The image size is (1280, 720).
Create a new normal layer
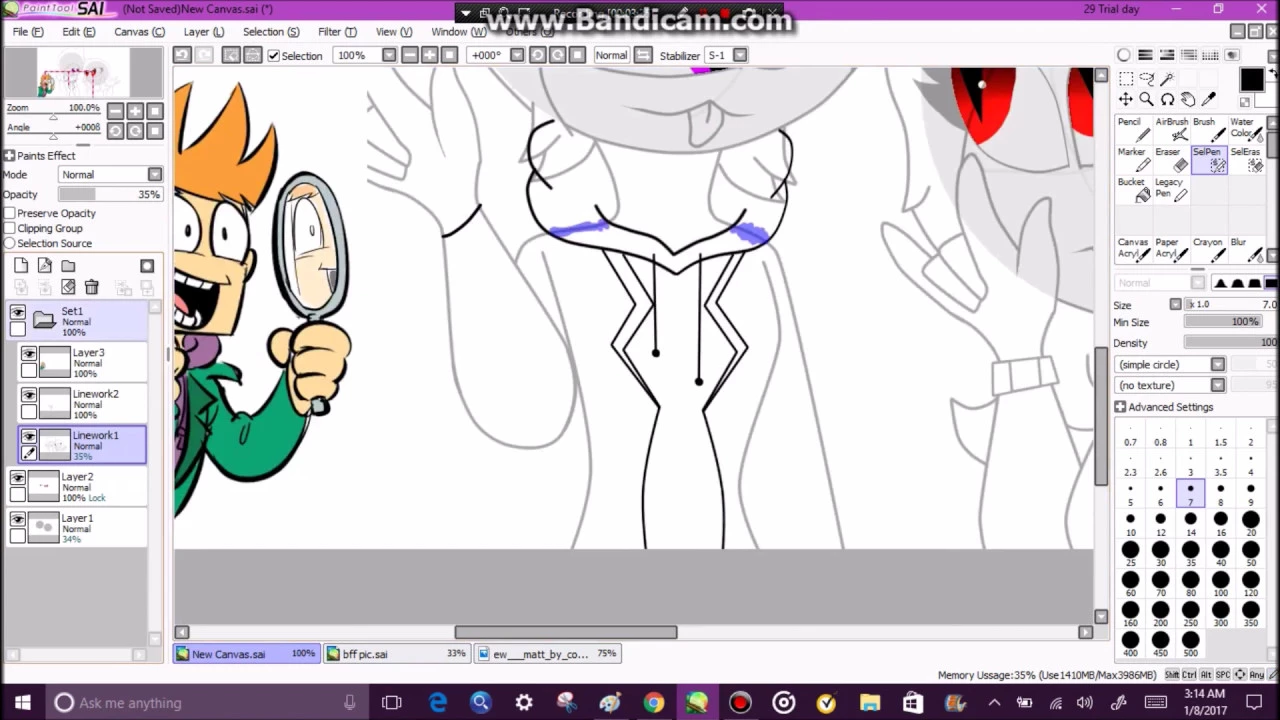(21, 265)
